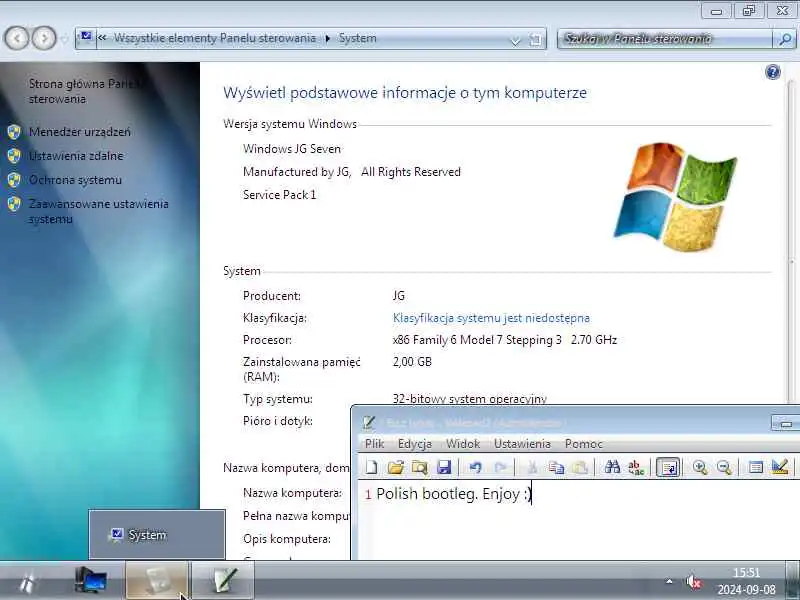
Task: Click the Browse files magnifier-folder icon
Action: [419, 467]
